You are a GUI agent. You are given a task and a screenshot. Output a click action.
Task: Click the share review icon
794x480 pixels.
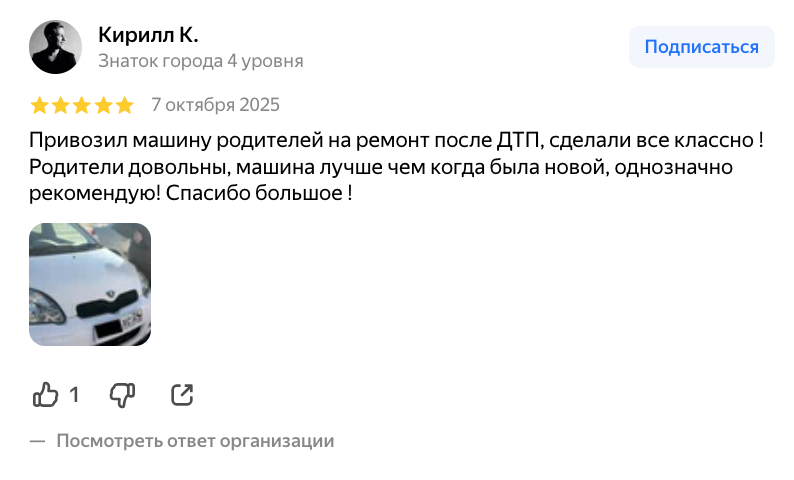pos(182,395)
